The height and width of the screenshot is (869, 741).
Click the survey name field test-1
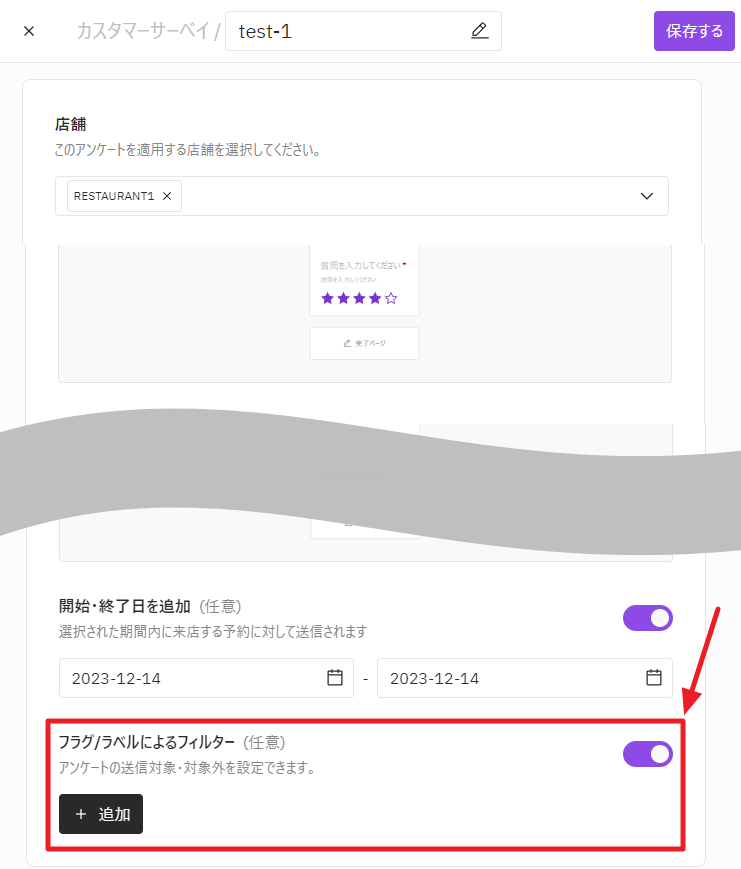click(350, 31)
